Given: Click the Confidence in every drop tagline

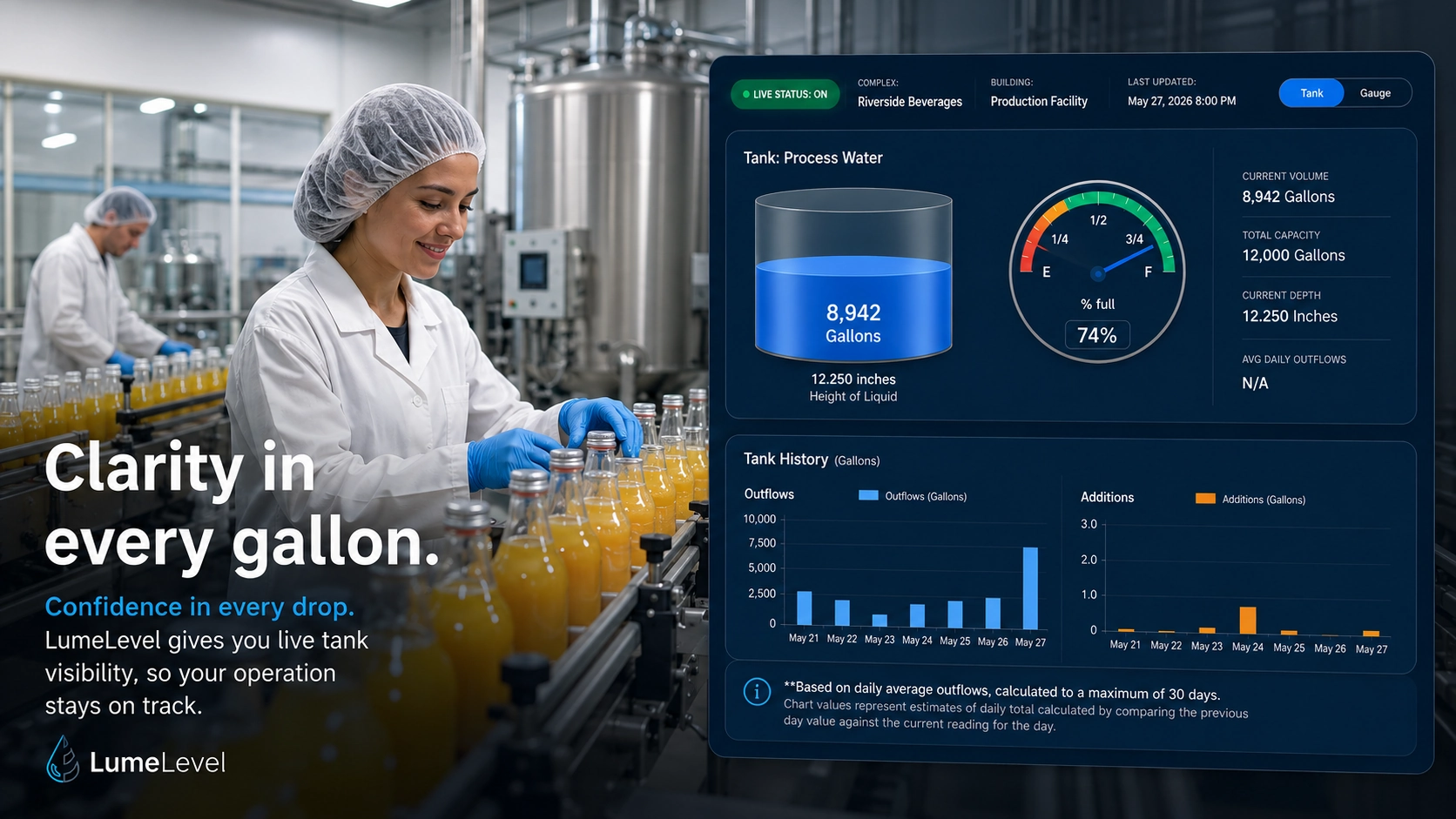Looking at the screenshot, I should point(199,606).
